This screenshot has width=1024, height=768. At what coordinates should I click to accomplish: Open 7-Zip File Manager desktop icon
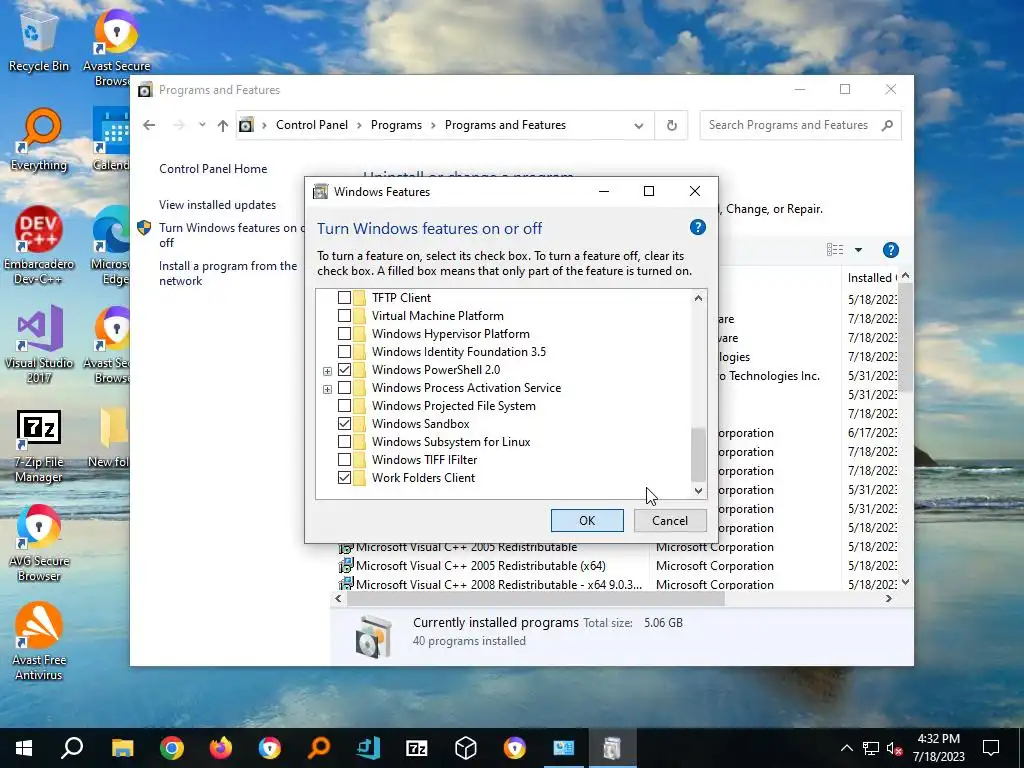(x=39, y=446)
